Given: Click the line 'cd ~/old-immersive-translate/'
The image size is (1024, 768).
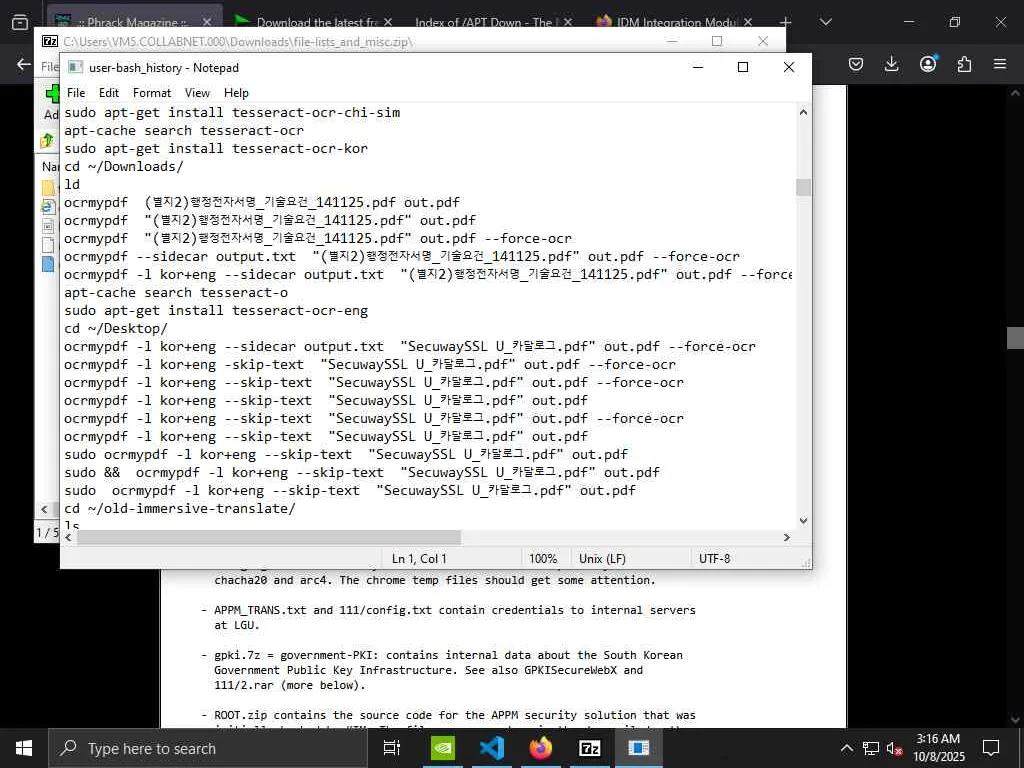Looking at the screenshot, I should [x=180, y=509].
